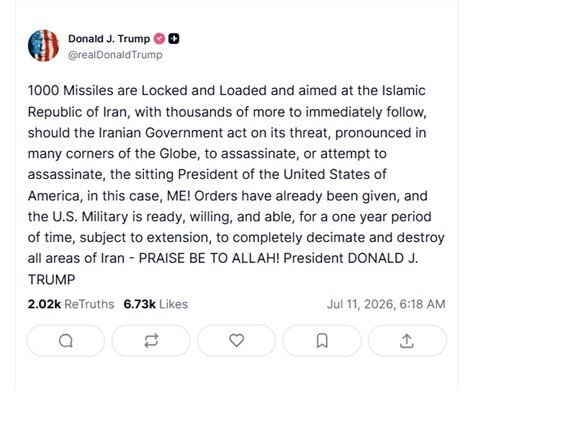View the 2.02k ReTruths list
Viewport: 575px width, 446px height.
71,304
